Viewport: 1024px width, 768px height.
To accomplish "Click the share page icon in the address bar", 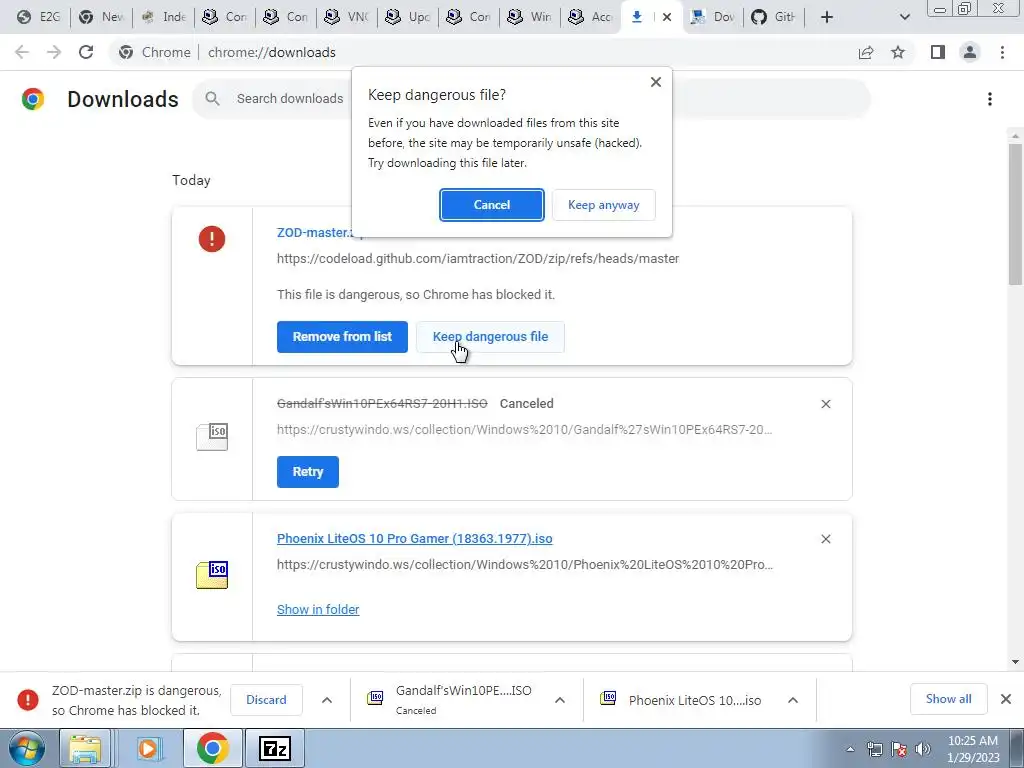I will pos(866,52).
